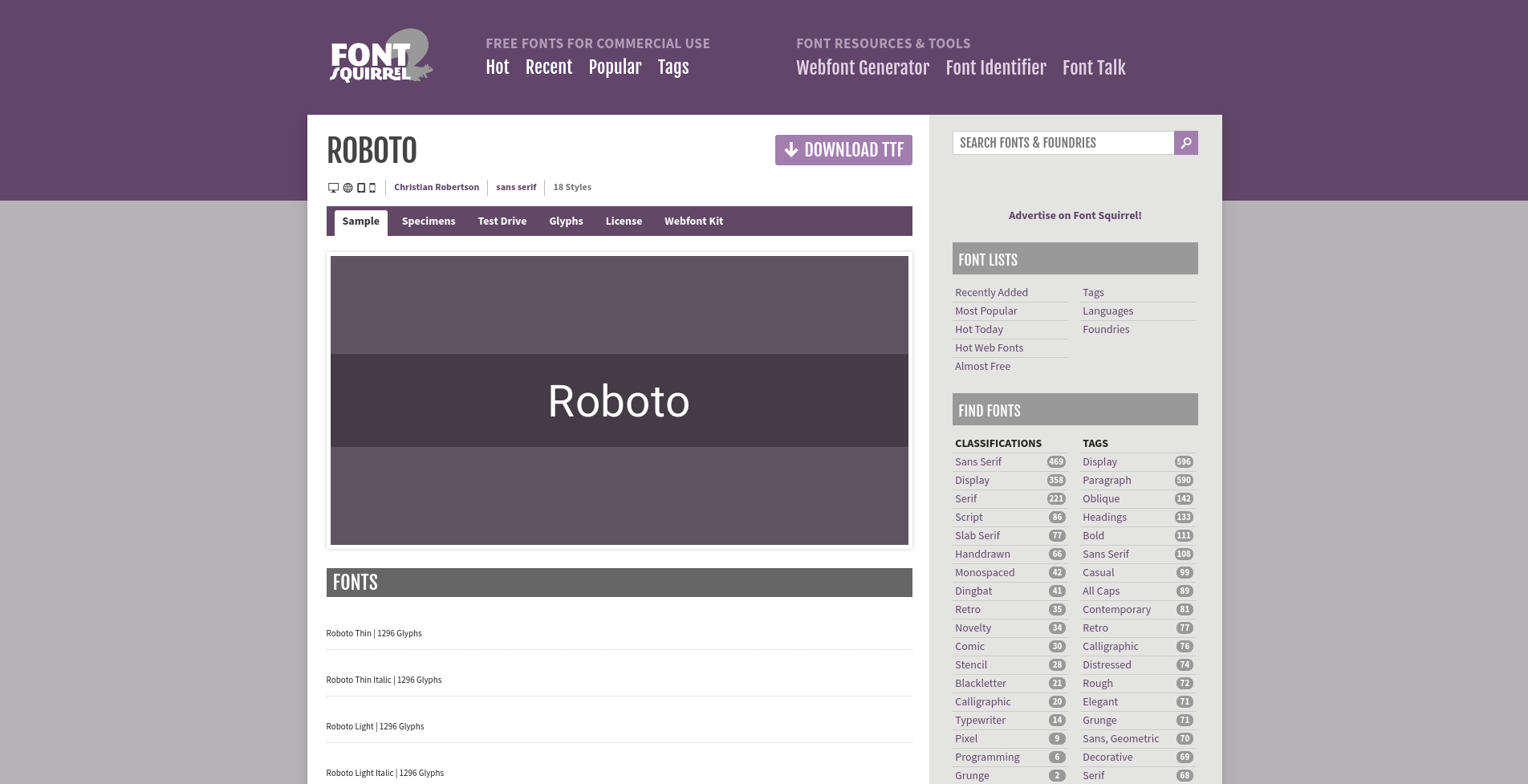The width and height of the screenshot is (1528, 784).
Task: Open the Hot fonts page
Action: click(498, 67)
